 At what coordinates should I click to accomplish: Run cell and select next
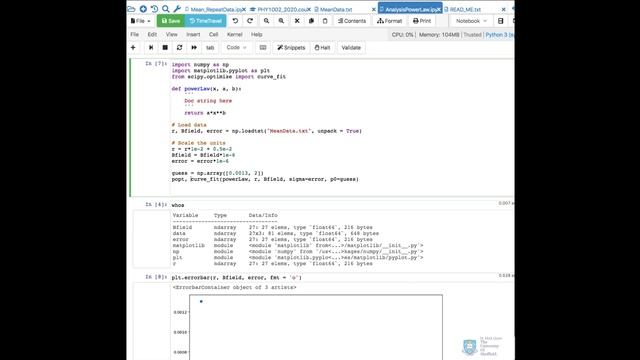point(151,48)
